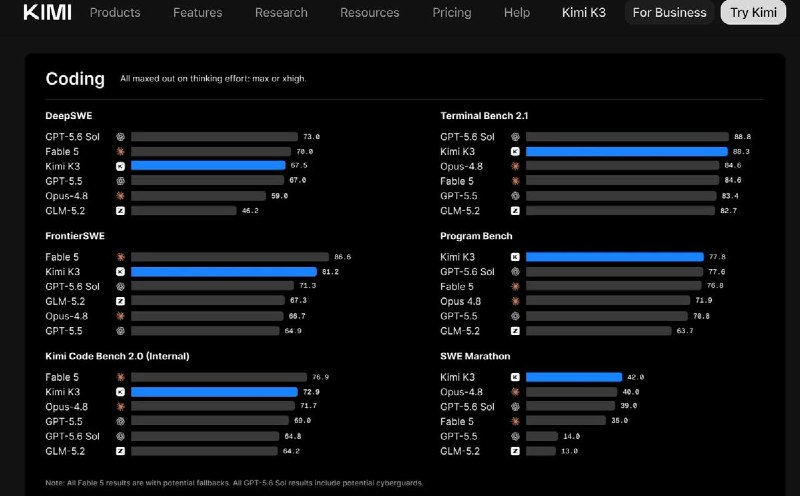Image resolution: width=800 pixels, height=496 pixels.
Task: Open the Kimi K3 nav link
Action: click(x=584, y=12)
